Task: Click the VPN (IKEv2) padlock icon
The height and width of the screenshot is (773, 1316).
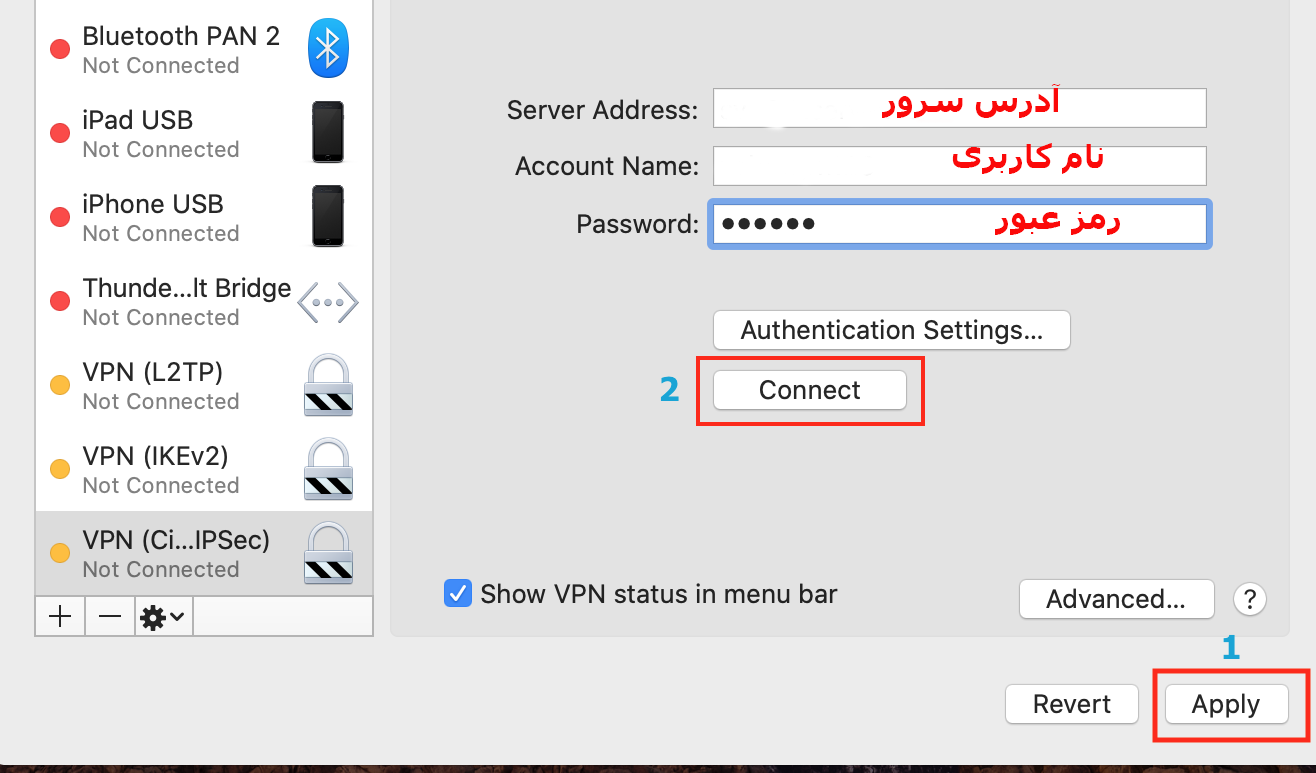Action: pyautogui.click(x=327, y=468)
